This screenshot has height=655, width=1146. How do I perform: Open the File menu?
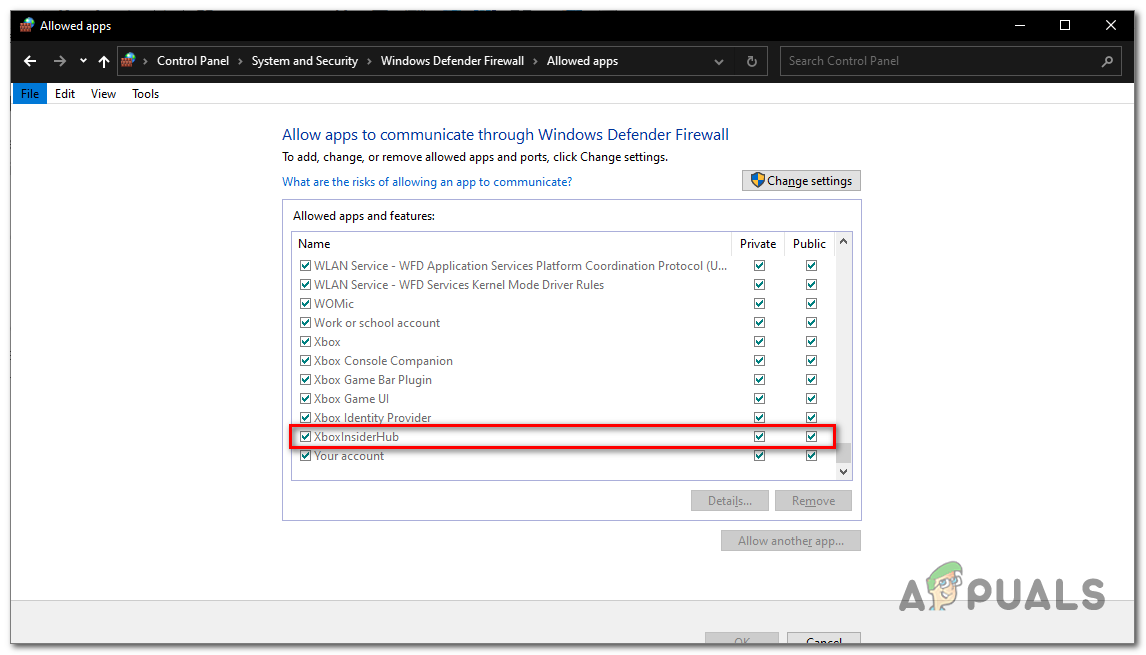click(x=30, y=94)
